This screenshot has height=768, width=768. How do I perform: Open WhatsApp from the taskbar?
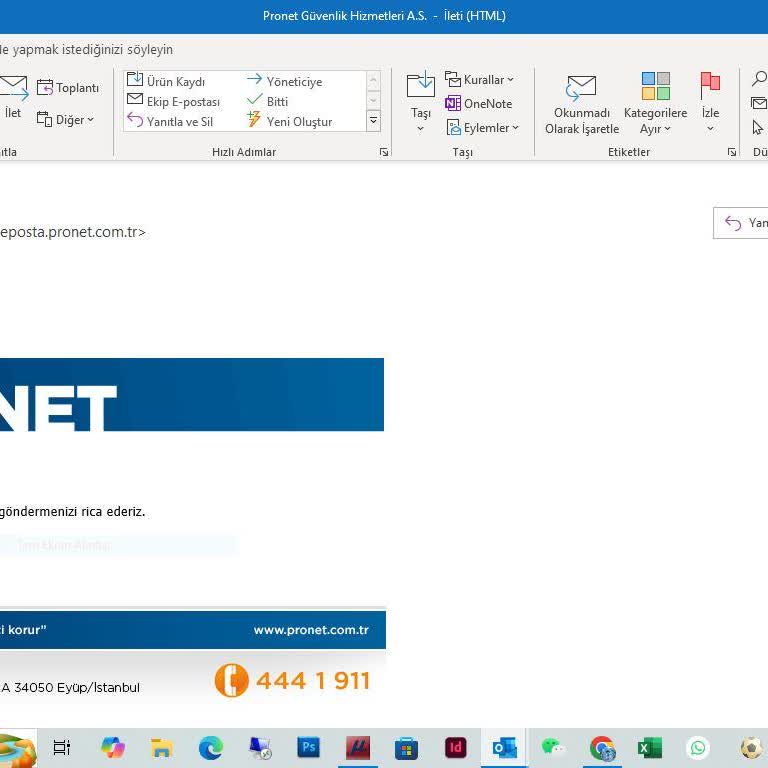click(698, 748)
